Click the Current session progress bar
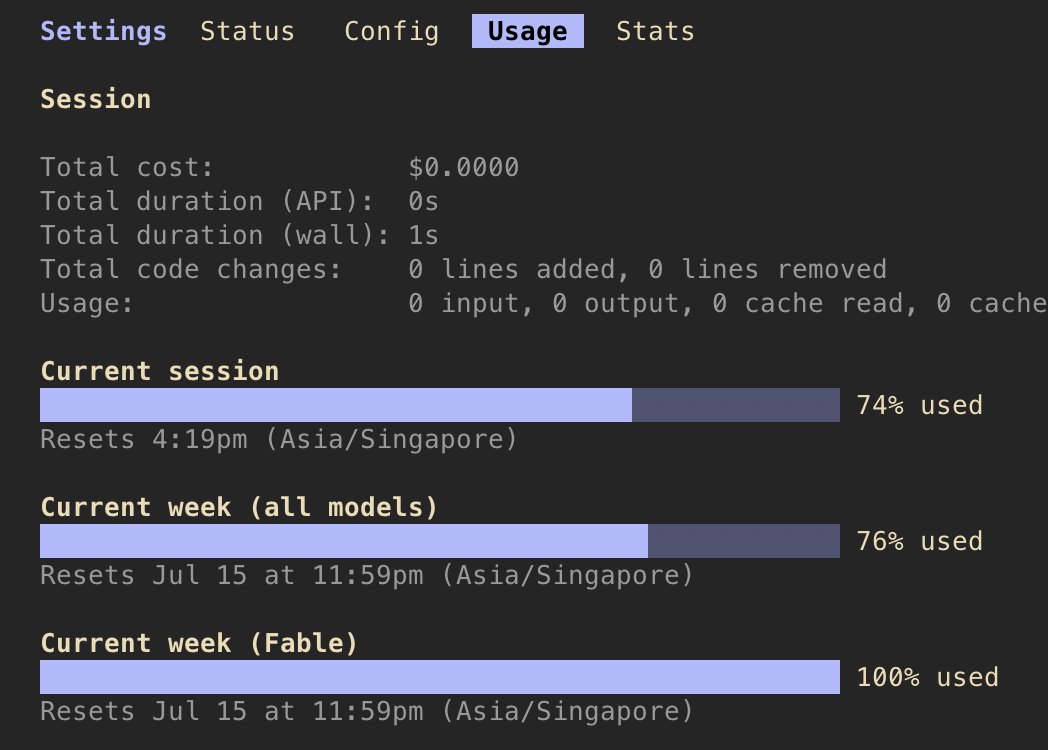This screenshot has width=1048, height=750. click(x=440, y=405)
